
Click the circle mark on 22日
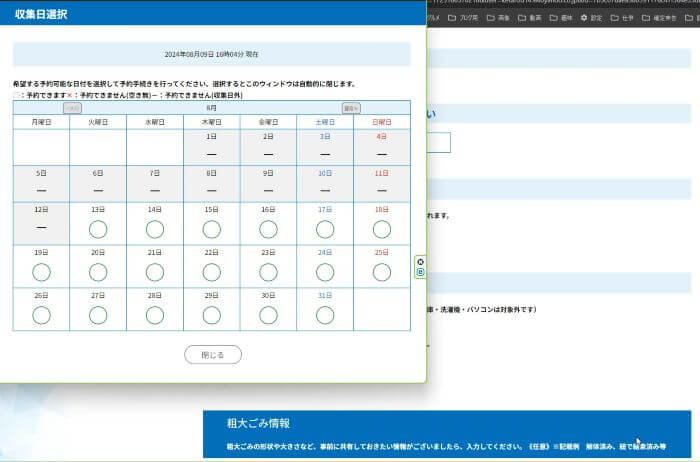point(212,272)
